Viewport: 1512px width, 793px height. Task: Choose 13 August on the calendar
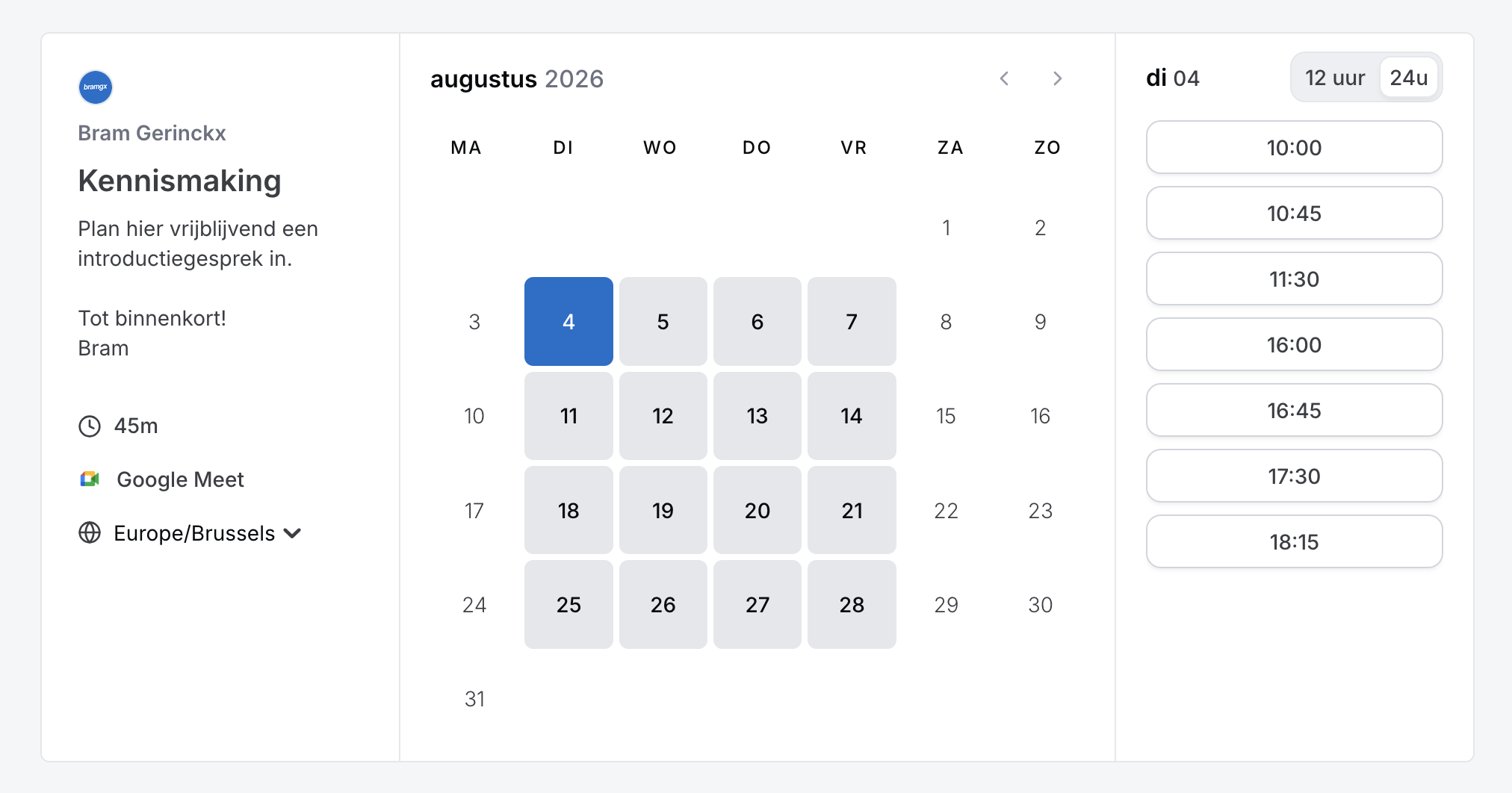757,416
